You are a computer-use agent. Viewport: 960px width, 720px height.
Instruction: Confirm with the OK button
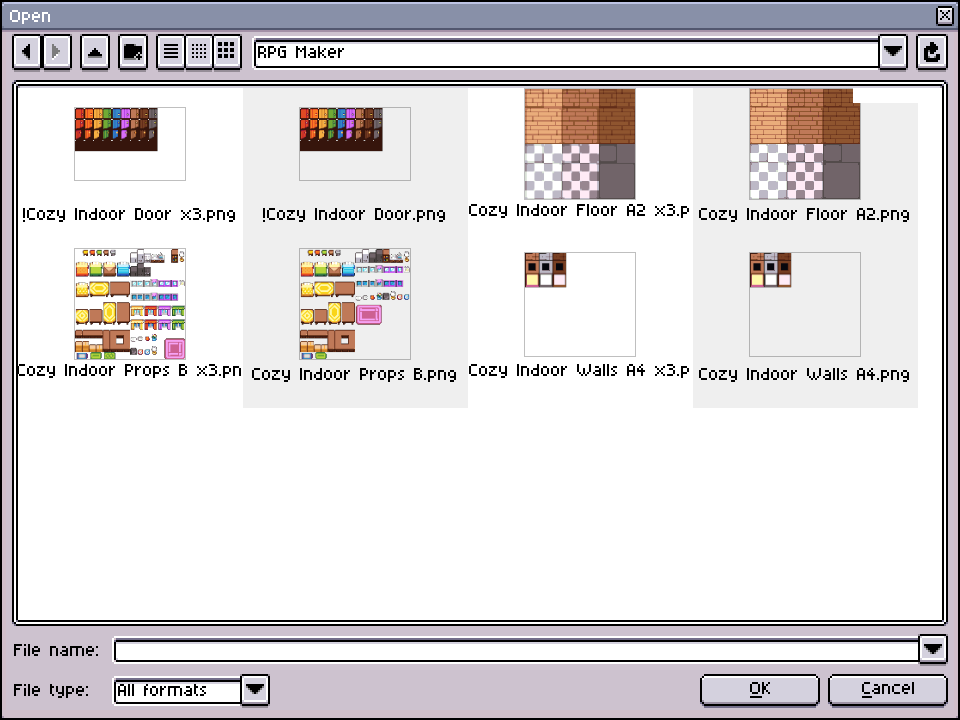tap(760, 689)
